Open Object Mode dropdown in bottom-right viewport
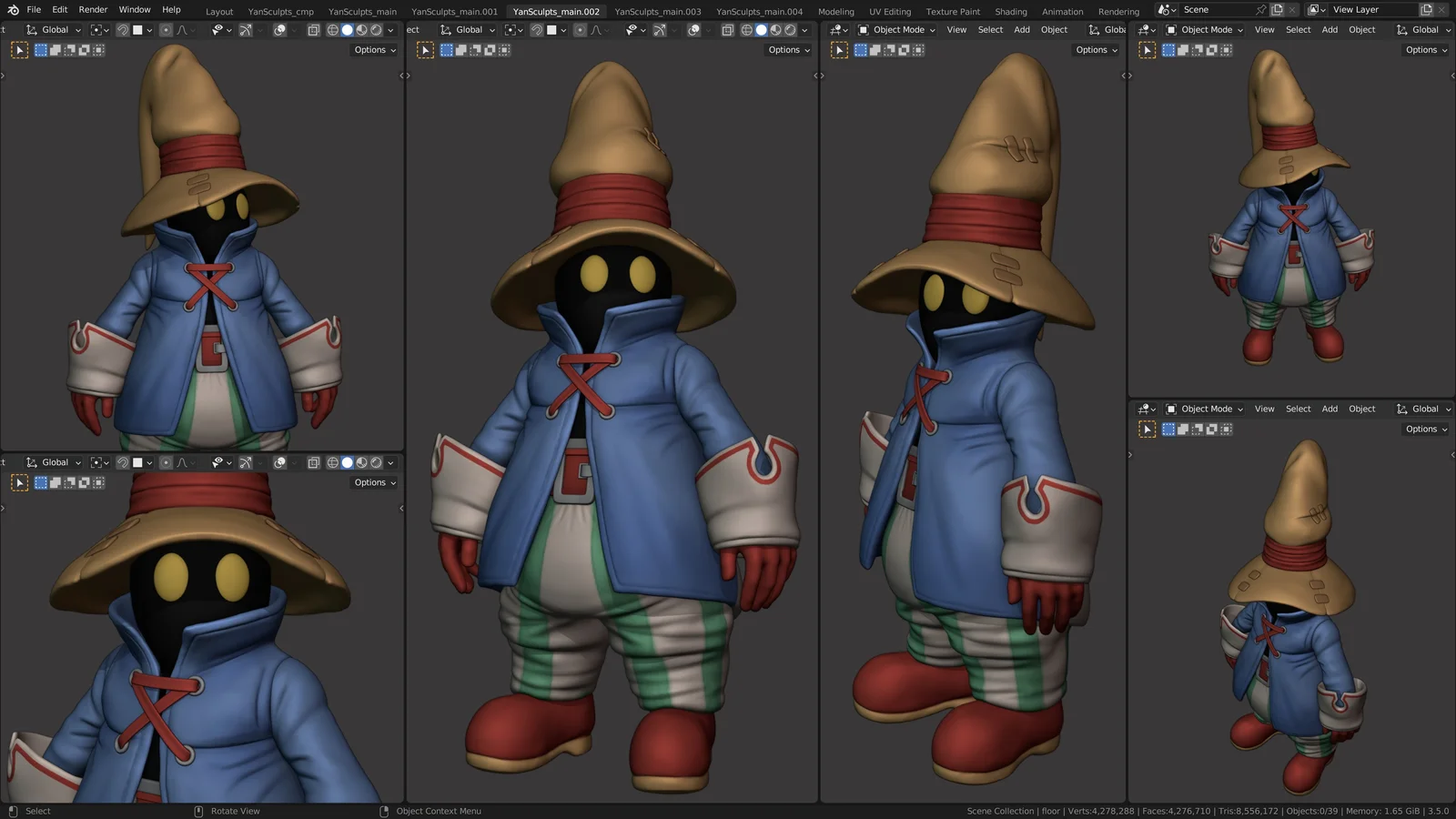The image size is (1456, 819). [1206, 409]
